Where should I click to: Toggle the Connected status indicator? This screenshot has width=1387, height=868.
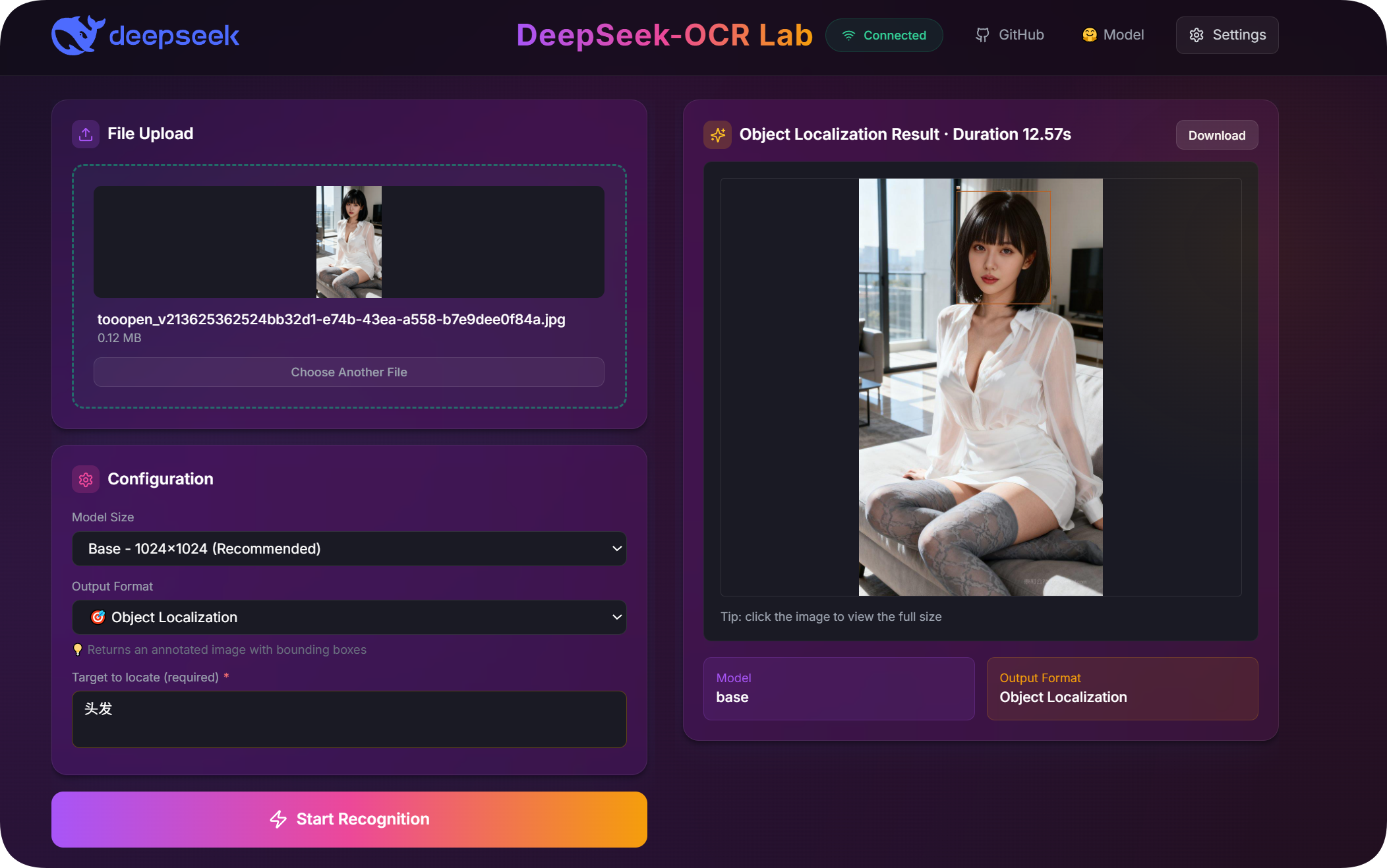click(x=884, y=35)
